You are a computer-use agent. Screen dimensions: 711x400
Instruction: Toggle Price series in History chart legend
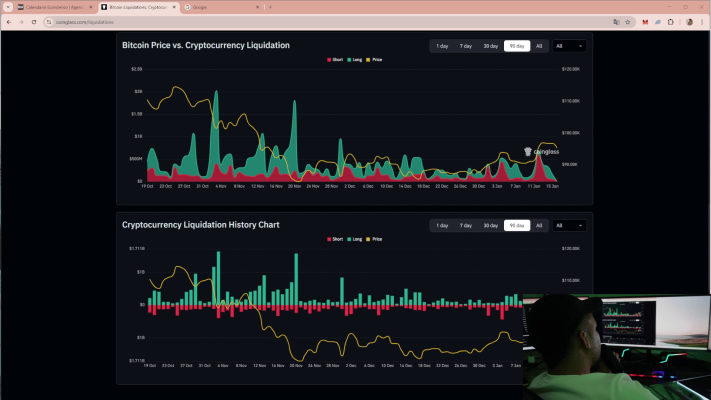coord(375,240)
